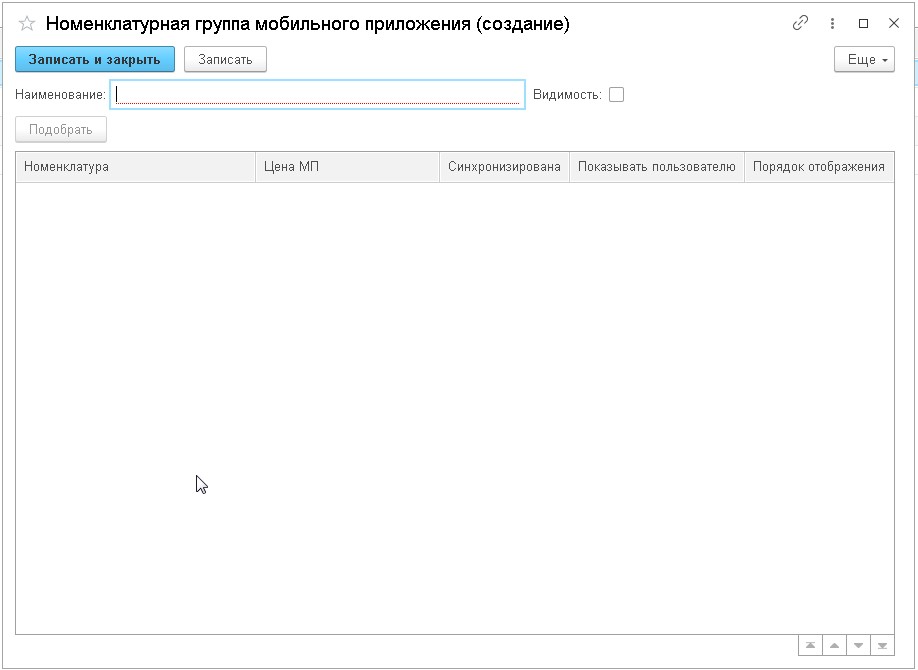Select the Синхронизирована column header
The width and height of the screenshot is (918, 670).
(504, 167)
